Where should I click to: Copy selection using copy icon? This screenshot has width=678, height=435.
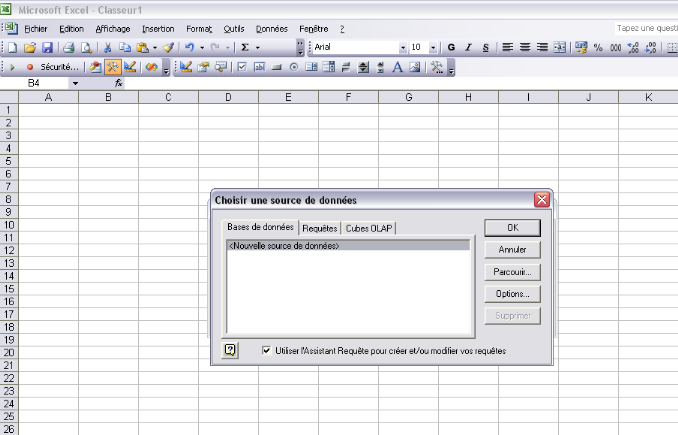point(125,48)
